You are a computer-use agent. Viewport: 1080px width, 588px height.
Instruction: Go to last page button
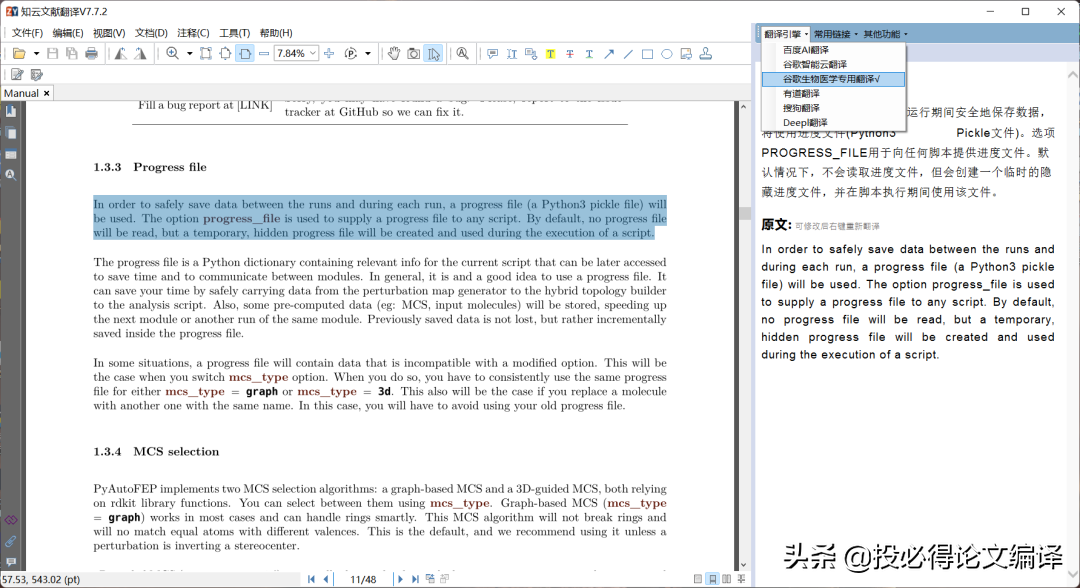(415, 579)
